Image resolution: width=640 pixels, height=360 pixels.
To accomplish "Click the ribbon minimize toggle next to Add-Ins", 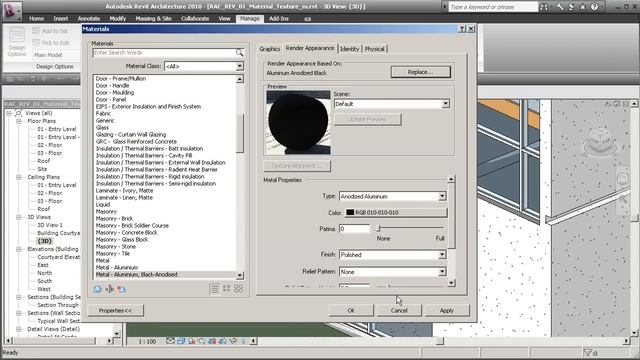I will pyautogui.click(x=308, y=19).
